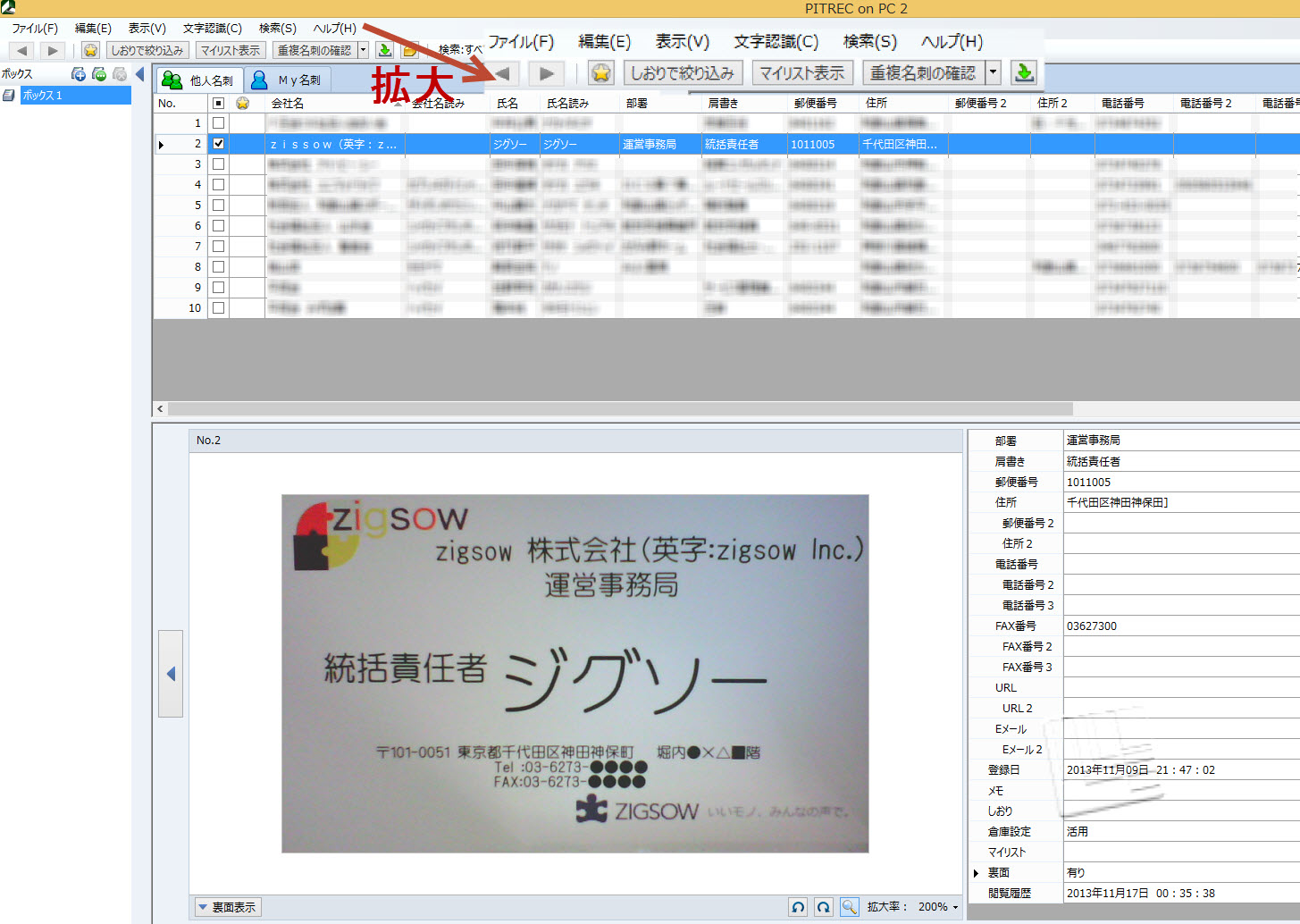Click the magnifier zoom icon below card
This screenshot has height=924, width=1300.
[x=849, y=907]
